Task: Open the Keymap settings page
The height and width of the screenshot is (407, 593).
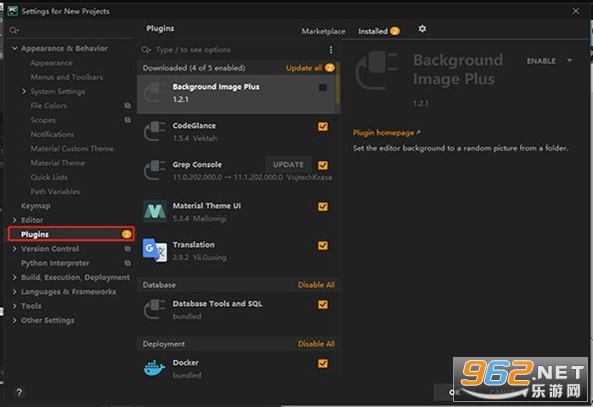Action: click(36, 206)
